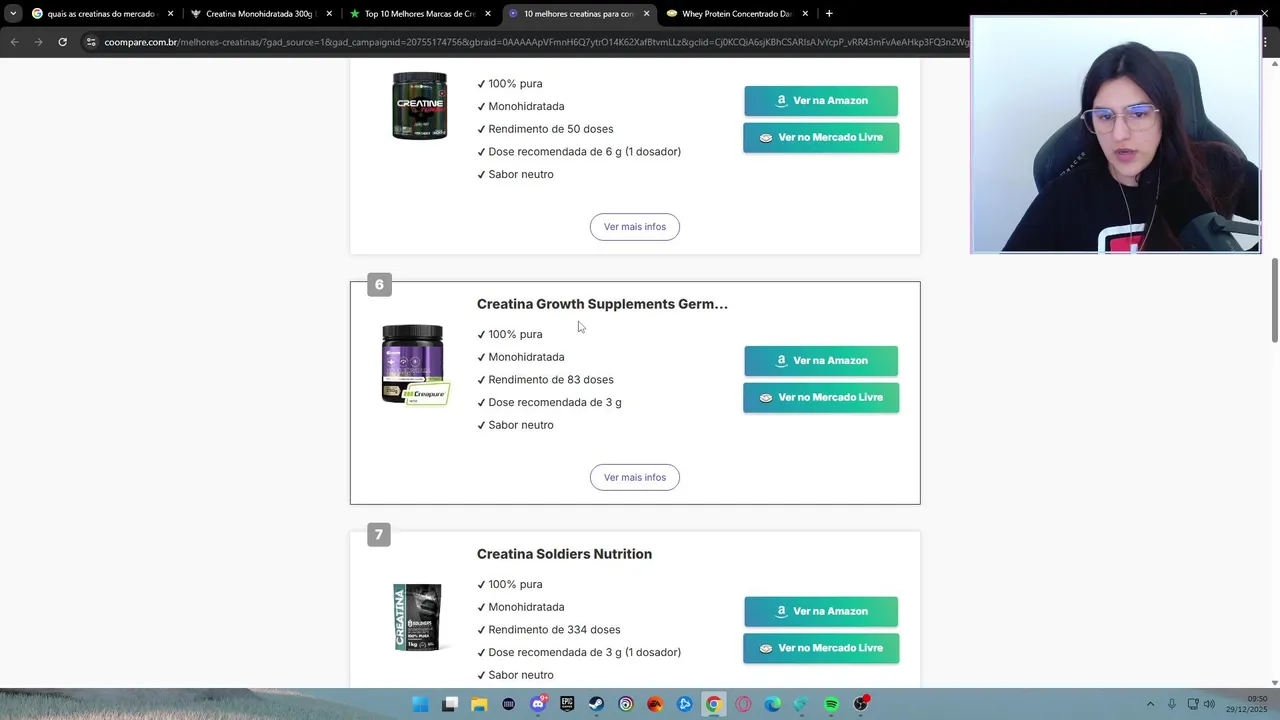Click the microphone icon in system tray
Image resolution: width=1280 pixels, height=720 pixels.
click(x=1171, y=704)
